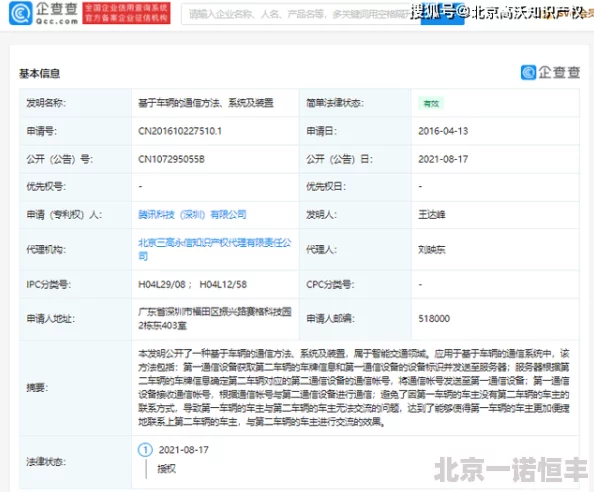Viewport: 594px width, 492px height.
Task: Click the 优先权号 field label
Action: (46, 187)
